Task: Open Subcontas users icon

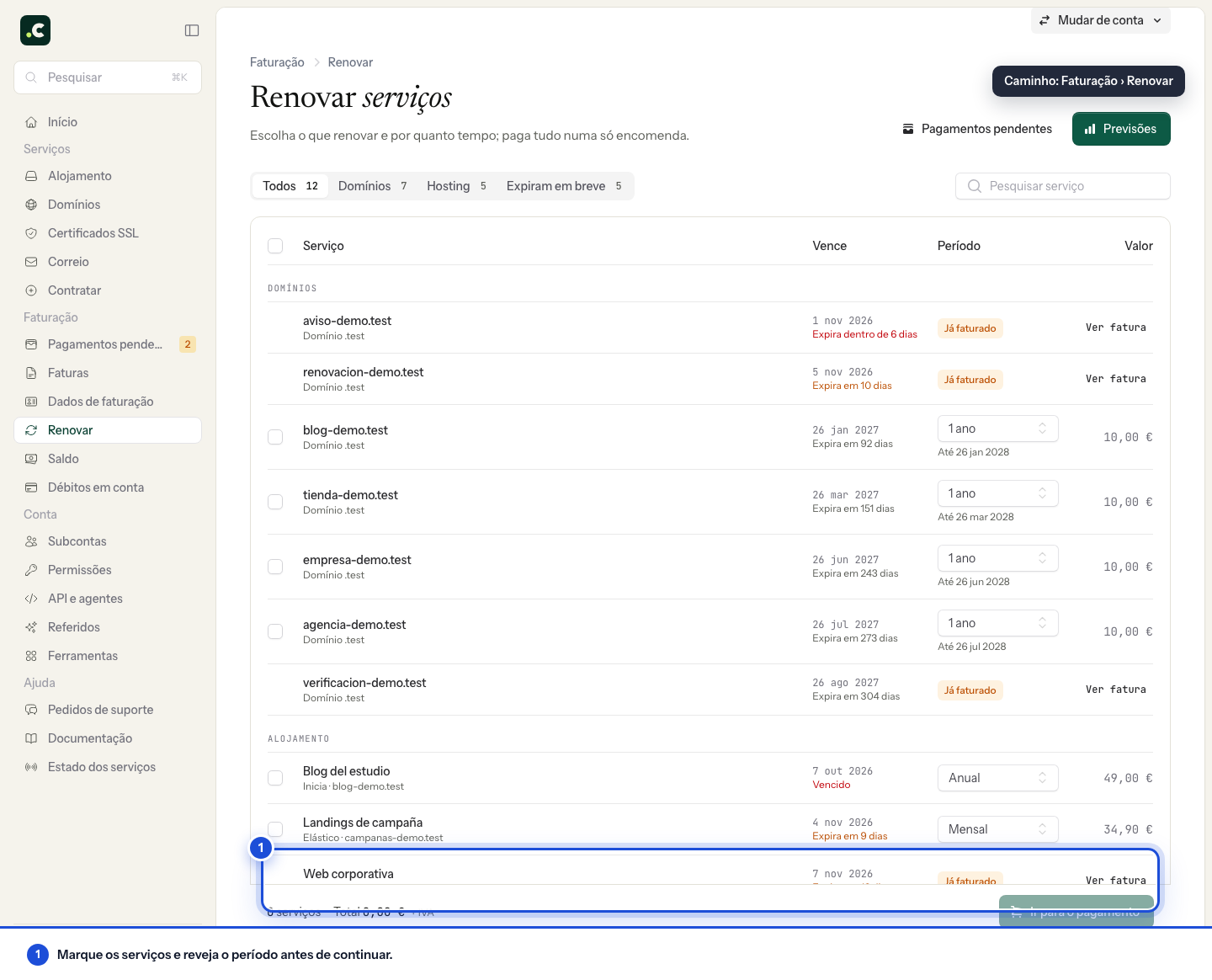Action: tap(31, 541)
